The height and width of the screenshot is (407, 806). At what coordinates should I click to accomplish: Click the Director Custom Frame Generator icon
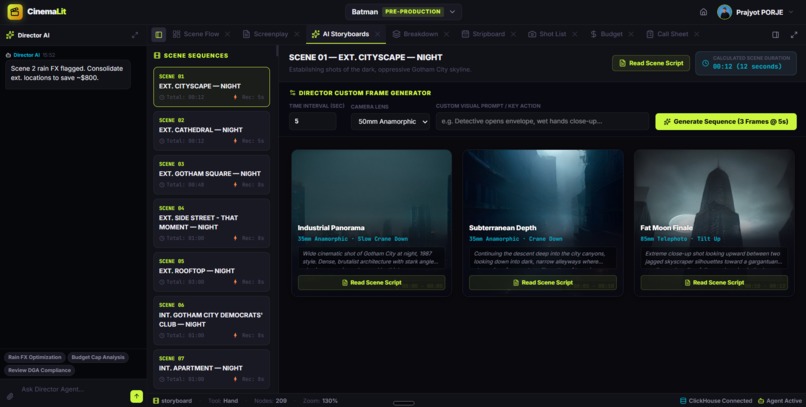point(292,93)
